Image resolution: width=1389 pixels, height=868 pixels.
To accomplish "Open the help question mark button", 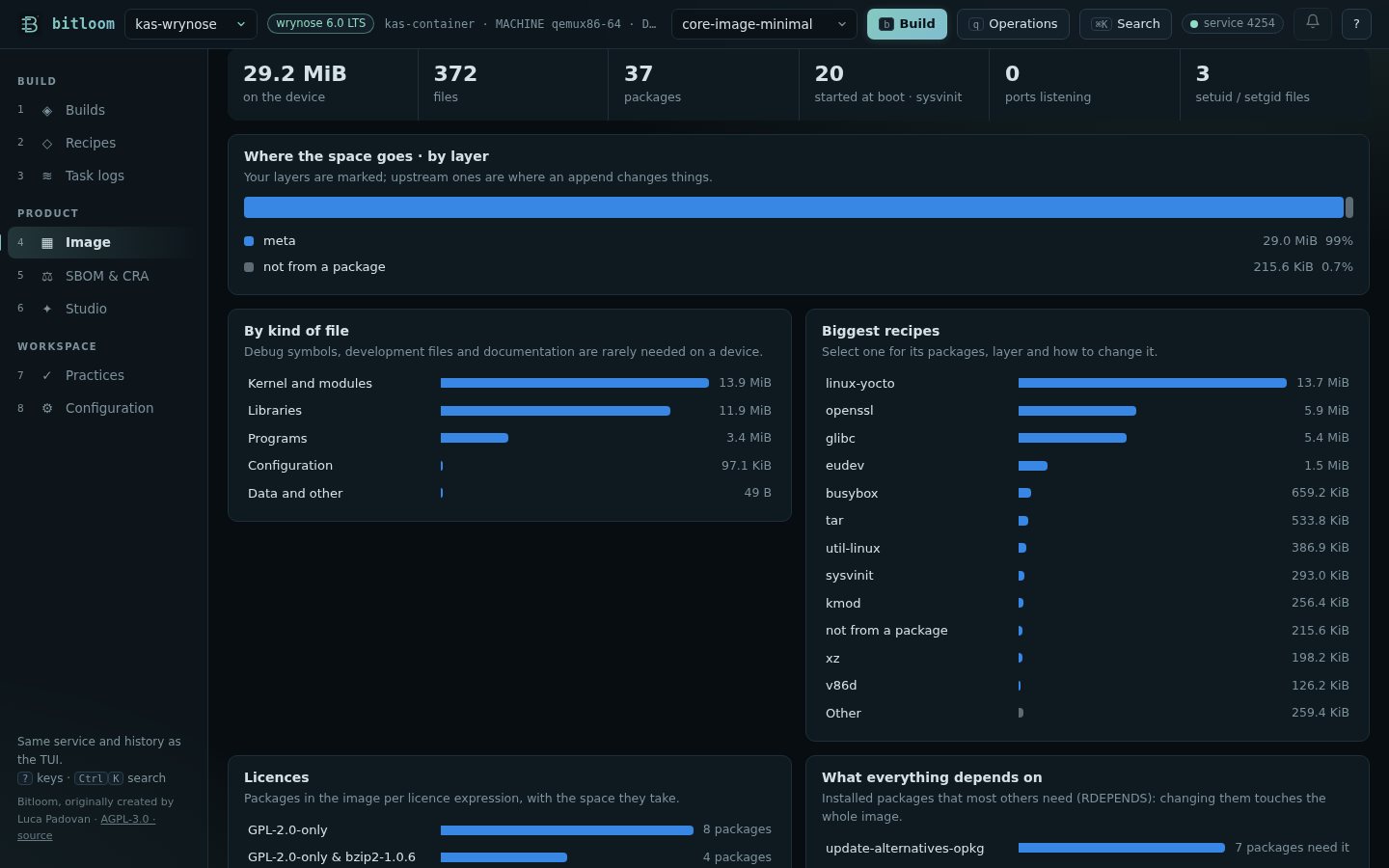I will pyautogui.click(x=1356, y=23).
